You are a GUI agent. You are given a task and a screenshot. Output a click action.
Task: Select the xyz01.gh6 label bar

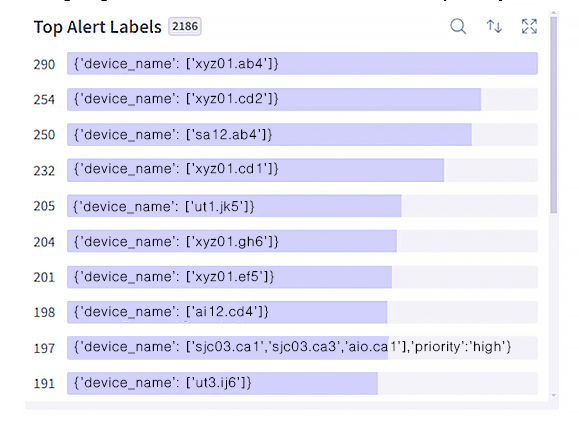pos(302,241)
